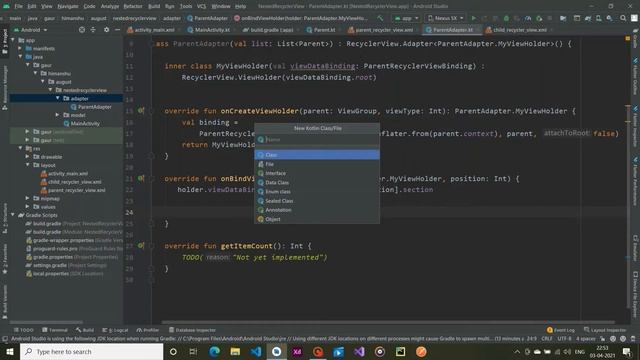Toggle the Emulator panel on right edge
Image resolution: width=640 pixels, height=360 pixels.
(x=635, y=247)
